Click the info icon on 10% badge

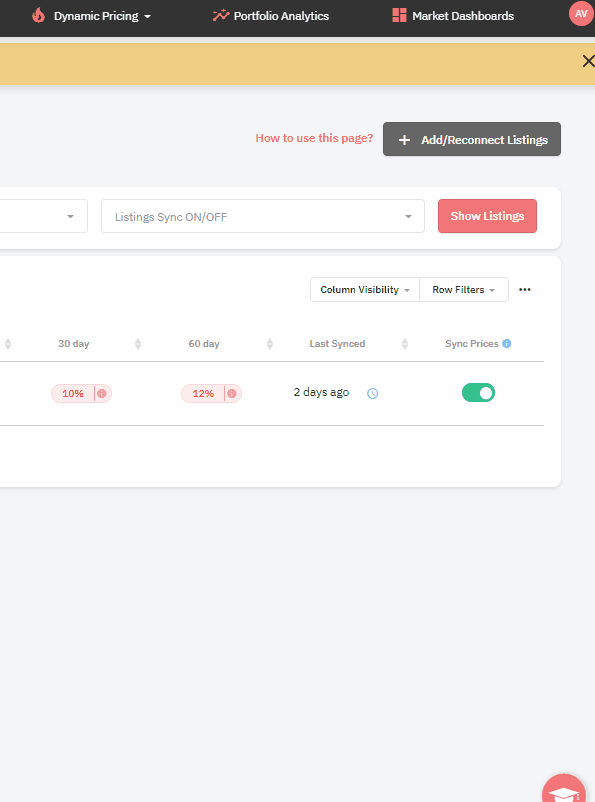[x=102, y=393]
